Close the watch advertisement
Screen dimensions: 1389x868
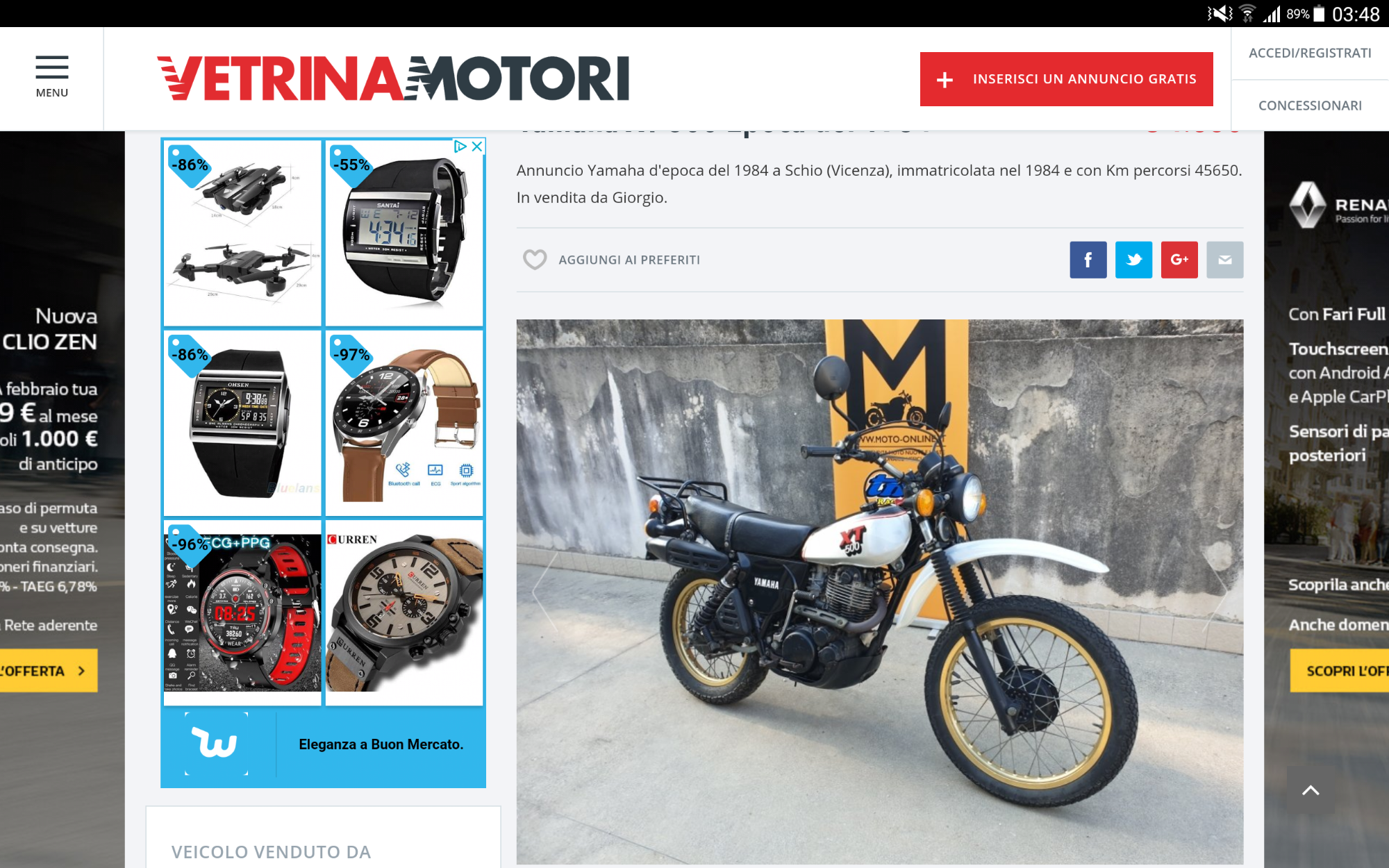[x=477, y=147]
